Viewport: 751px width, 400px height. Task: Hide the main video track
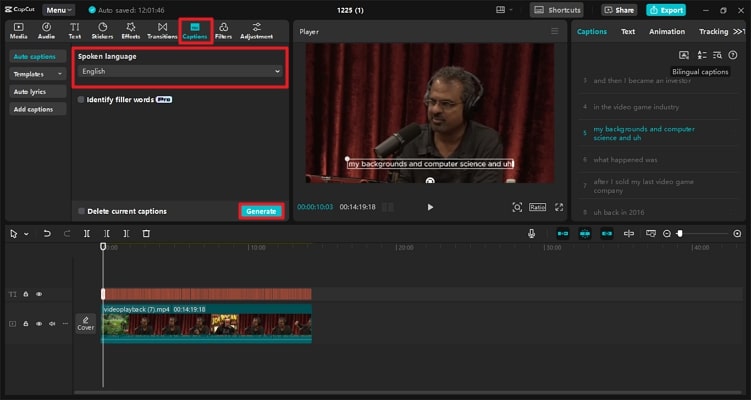coord(39,324)
